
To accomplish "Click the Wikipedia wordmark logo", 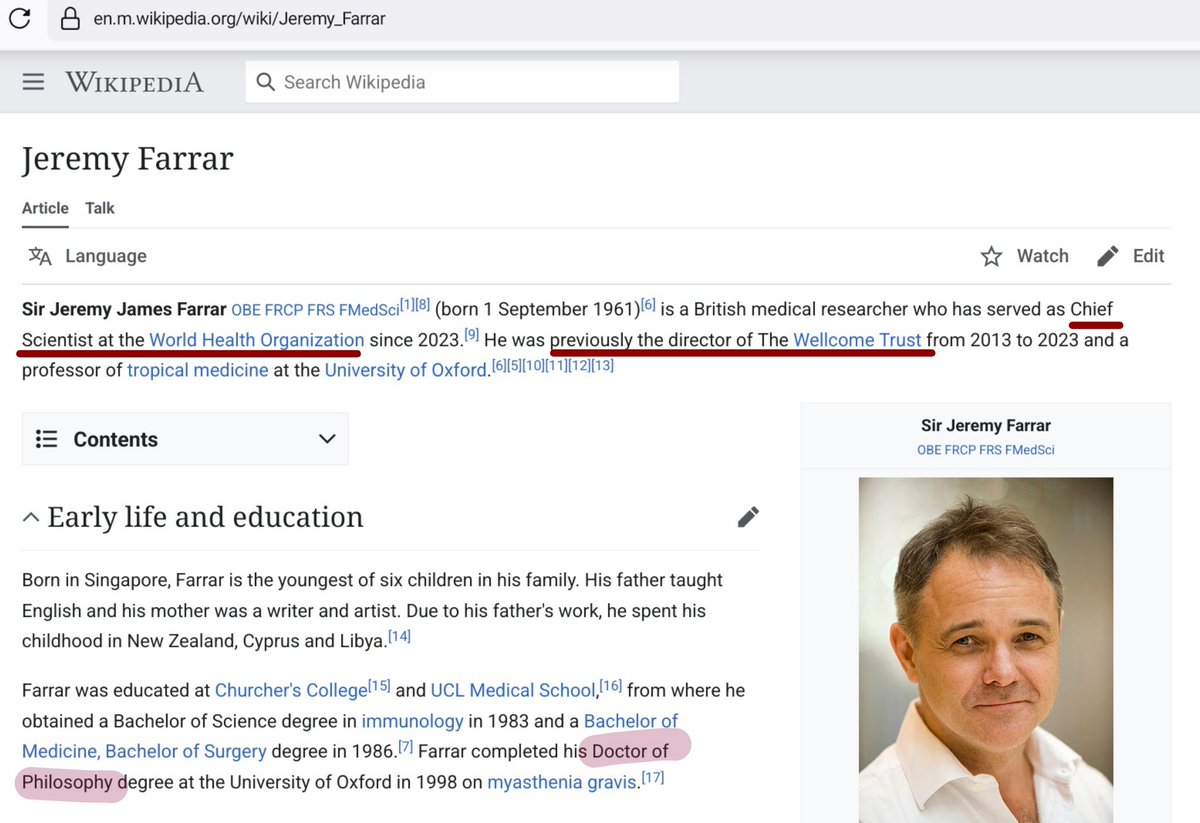I will pos(134,82).
